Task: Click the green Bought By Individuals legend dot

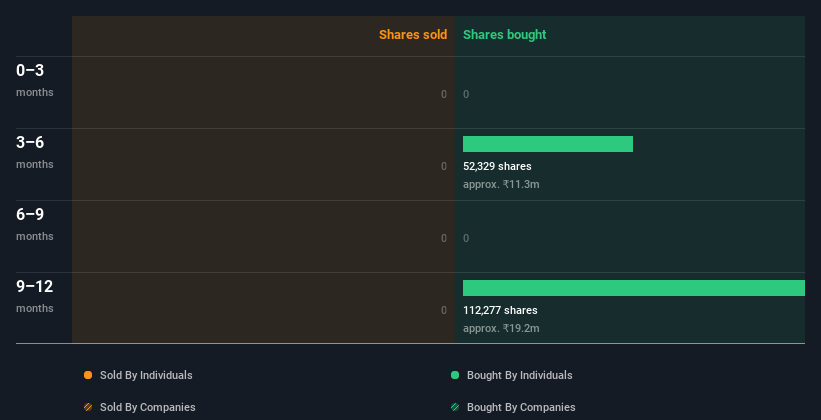Action: coord(454,375)
